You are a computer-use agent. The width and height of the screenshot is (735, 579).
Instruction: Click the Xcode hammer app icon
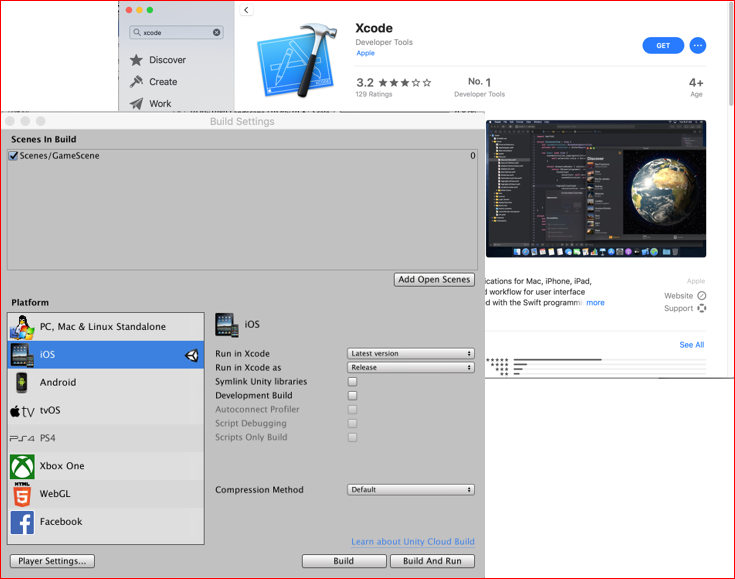297,60
